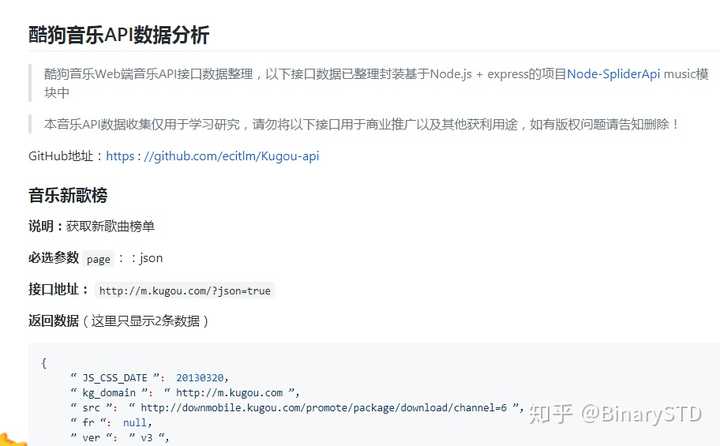720x446 pixels.
Task: Click the inline code tag 'page'
Action: [98, 260]
